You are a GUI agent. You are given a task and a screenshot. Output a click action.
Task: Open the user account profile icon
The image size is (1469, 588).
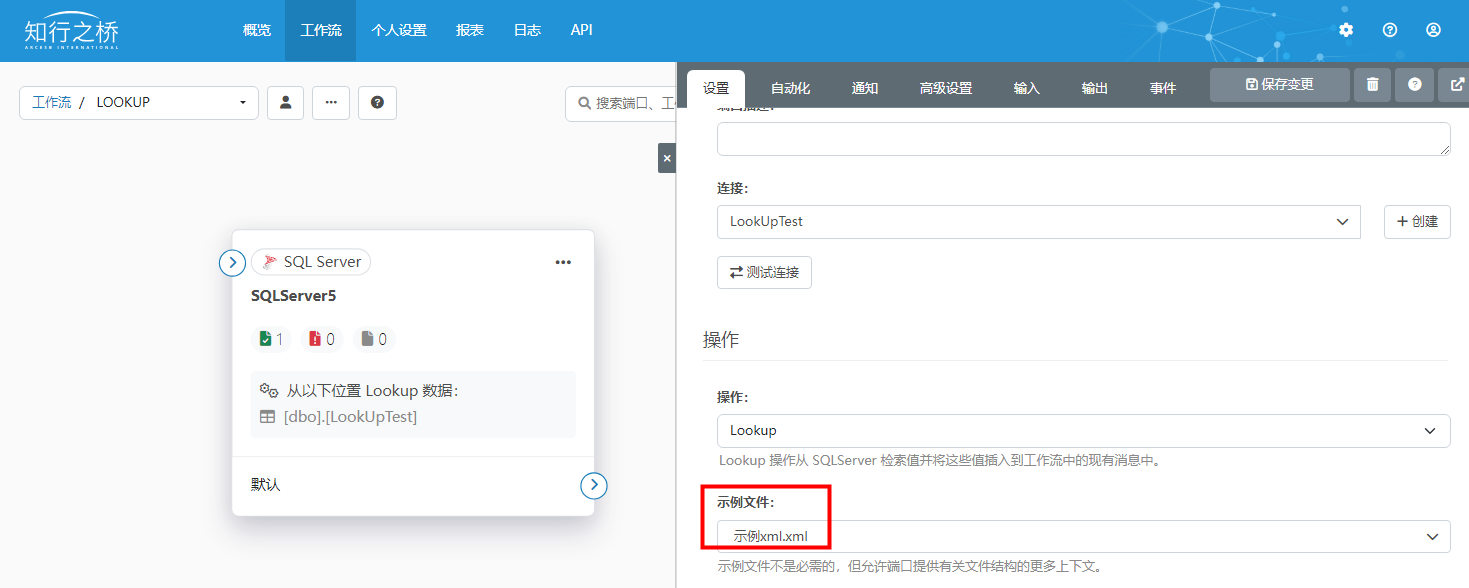1433,30
